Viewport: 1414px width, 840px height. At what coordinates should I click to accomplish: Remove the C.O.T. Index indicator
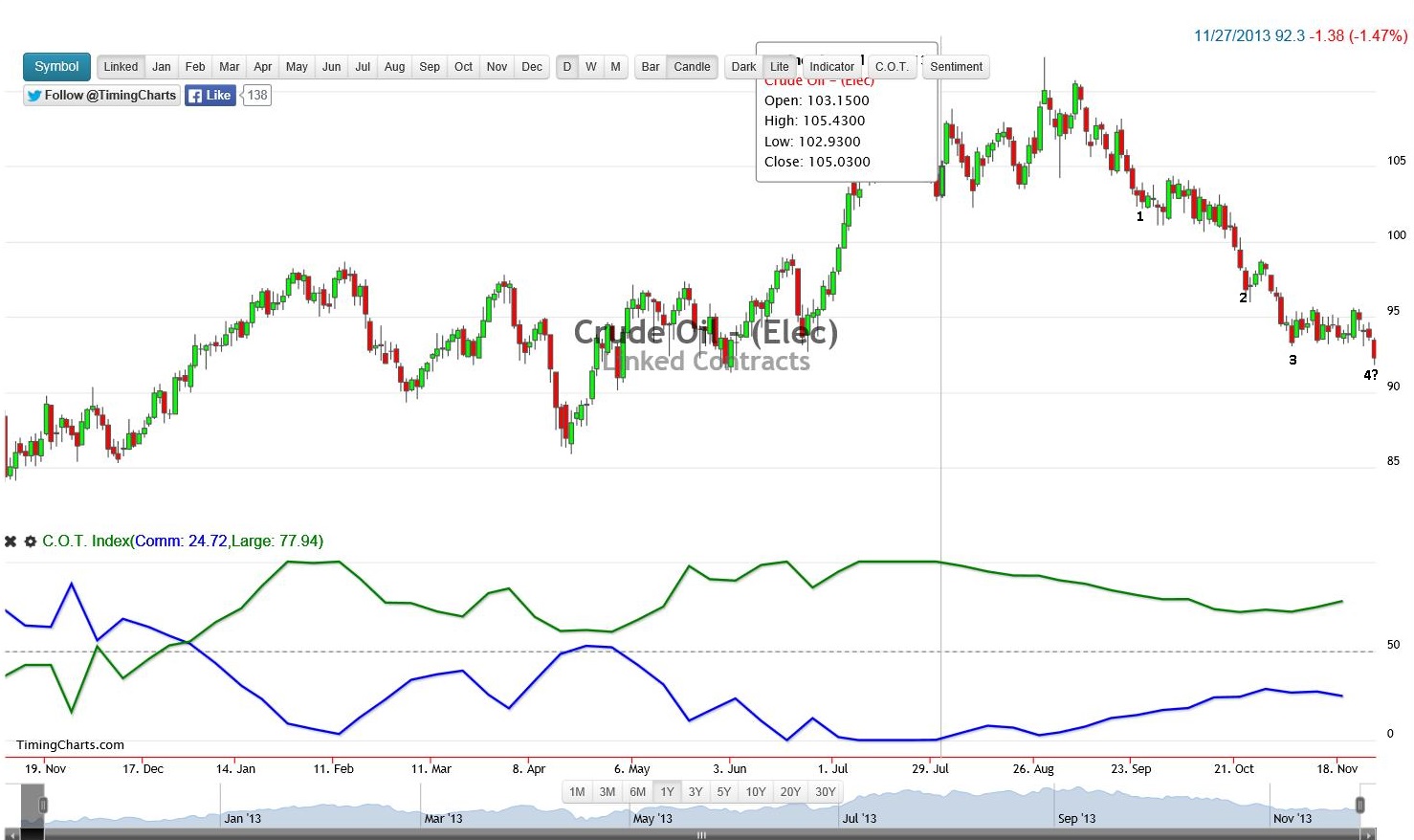11,541
